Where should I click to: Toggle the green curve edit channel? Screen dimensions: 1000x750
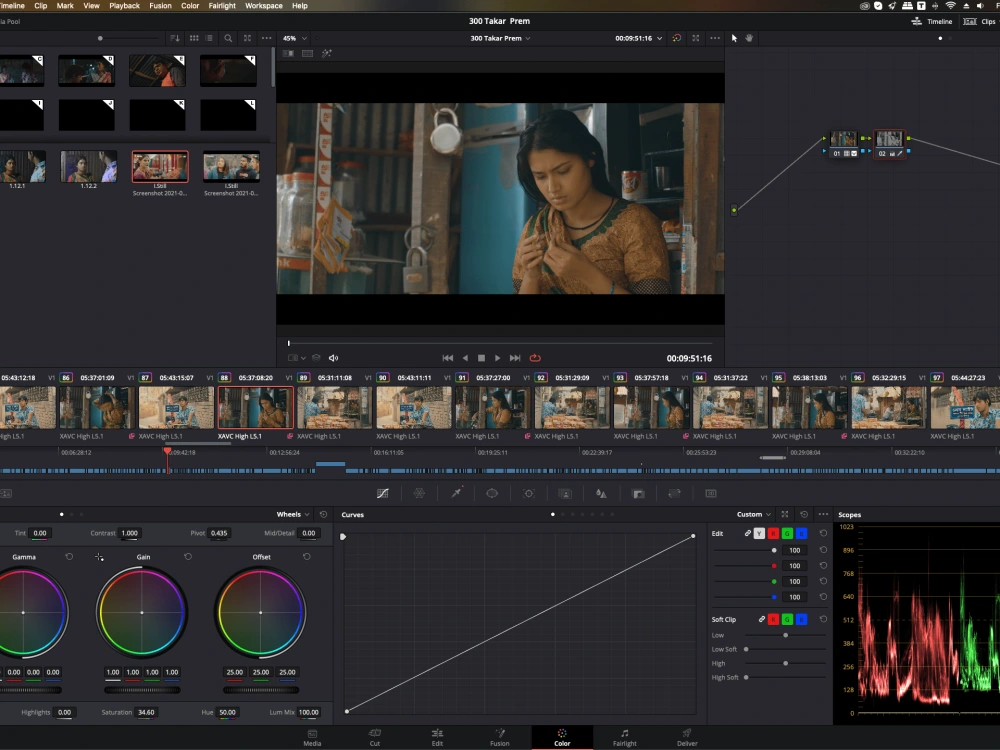pyautogui.click(x=787, y=533)
